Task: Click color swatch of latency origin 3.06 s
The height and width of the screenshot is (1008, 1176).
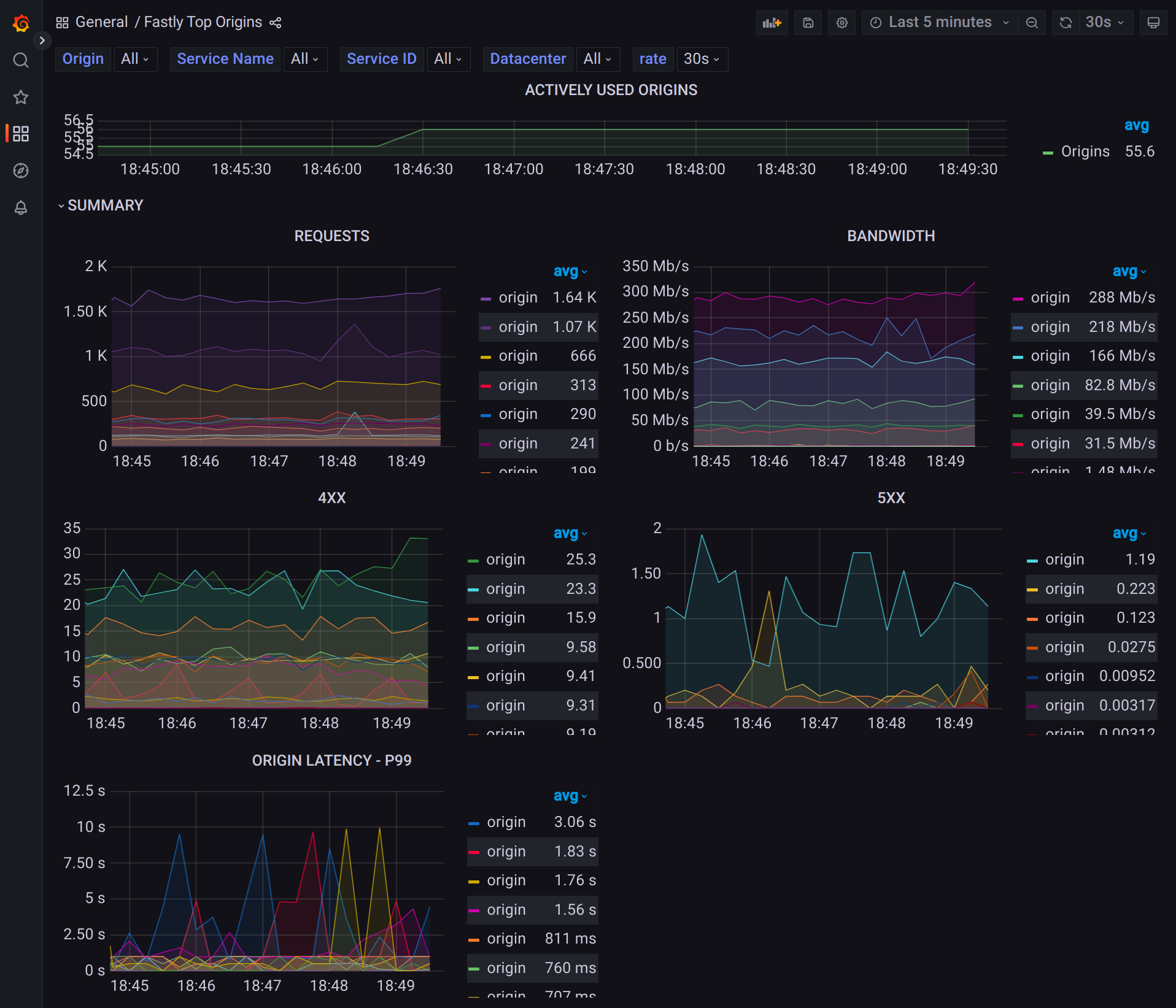Action: (x=474, y=823)
